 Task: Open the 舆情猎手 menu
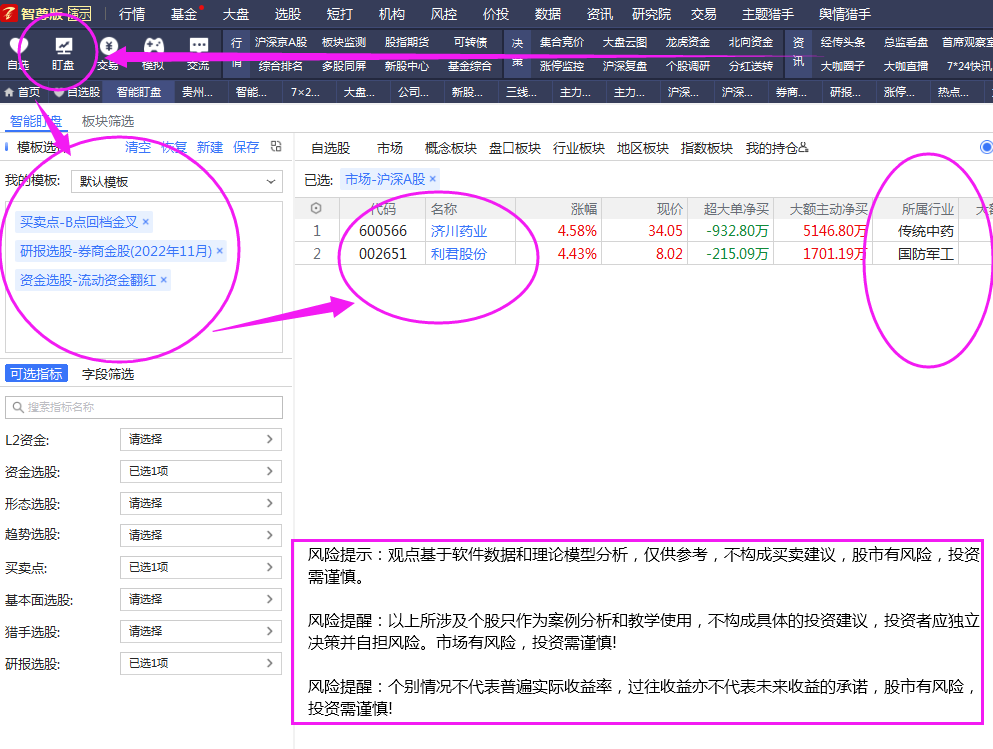coord(845,14)
